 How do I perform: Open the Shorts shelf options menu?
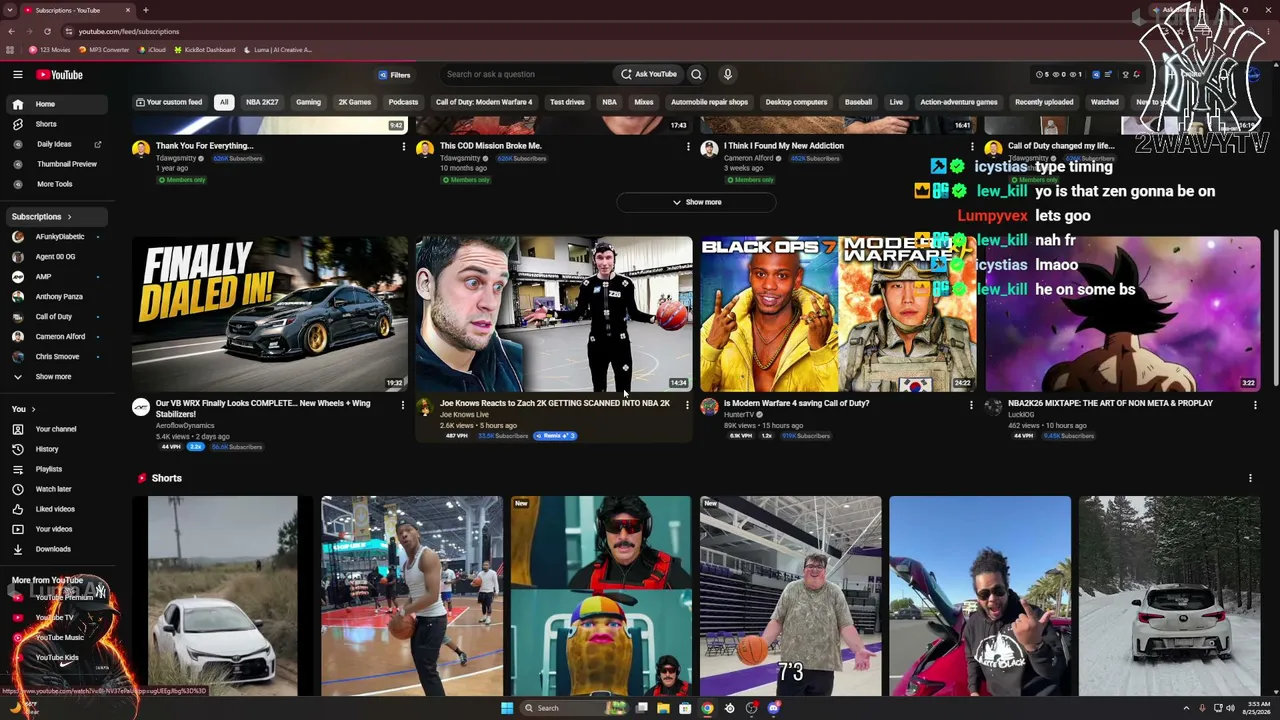point(1250,478)
